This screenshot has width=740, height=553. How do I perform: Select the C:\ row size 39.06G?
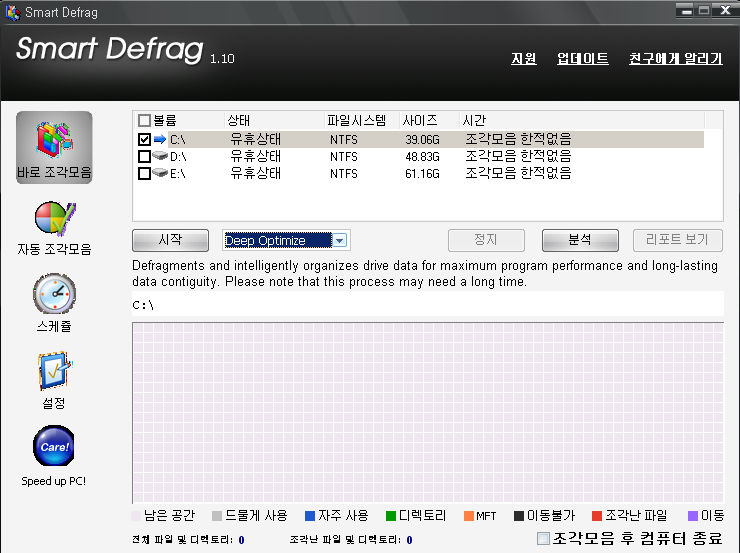coord(422,140)
